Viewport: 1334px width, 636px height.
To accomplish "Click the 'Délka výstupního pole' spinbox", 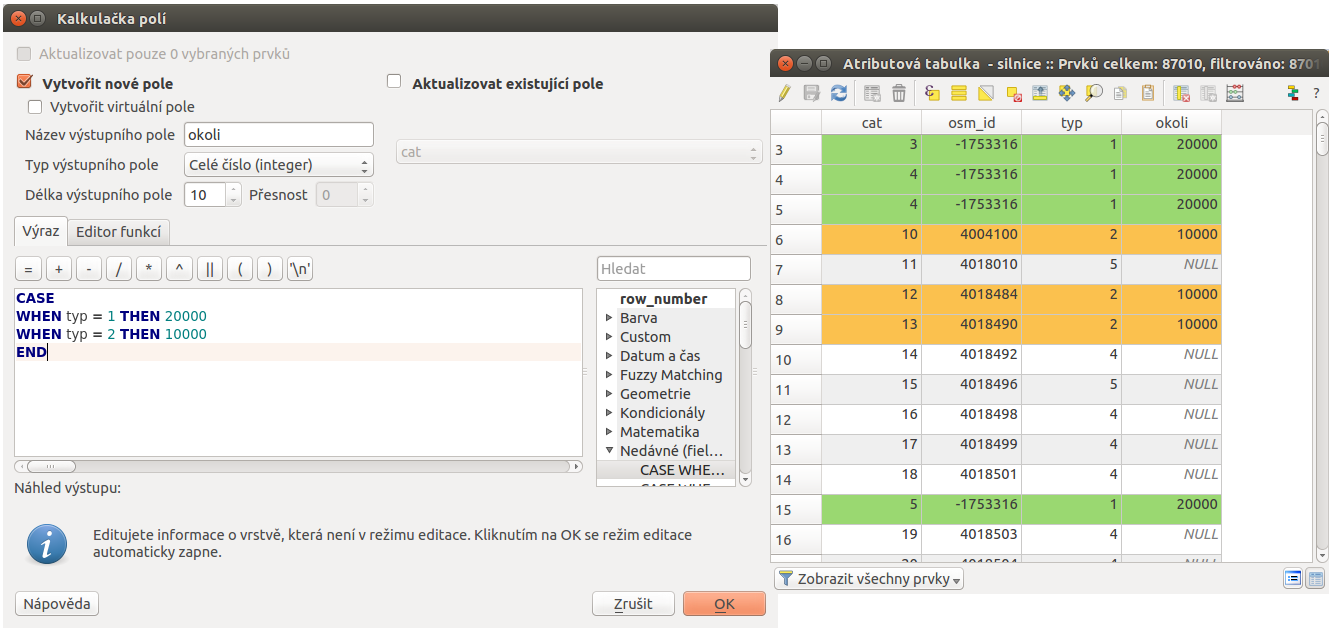I will pos(213,195).
